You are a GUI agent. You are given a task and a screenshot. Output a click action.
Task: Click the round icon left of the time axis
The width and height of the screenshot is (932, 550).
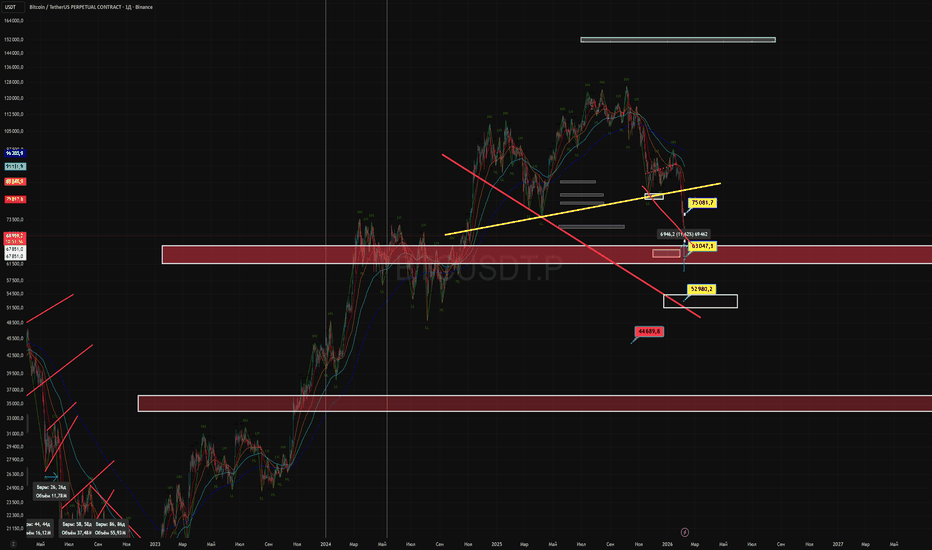(13, 544)
